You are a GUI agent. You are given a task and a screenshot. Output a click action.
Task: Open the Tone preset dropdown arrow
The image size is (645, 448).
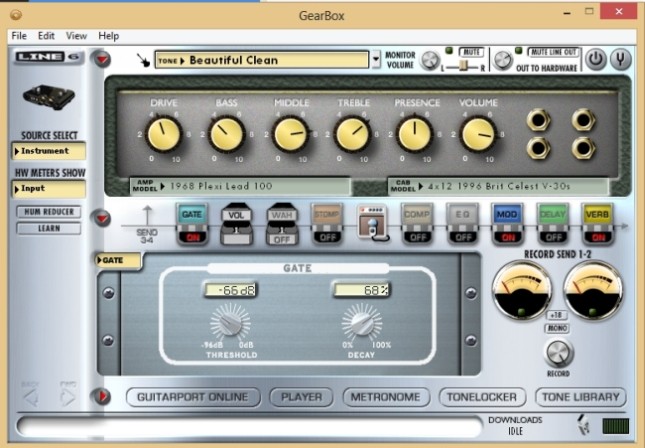click(376, 60)
